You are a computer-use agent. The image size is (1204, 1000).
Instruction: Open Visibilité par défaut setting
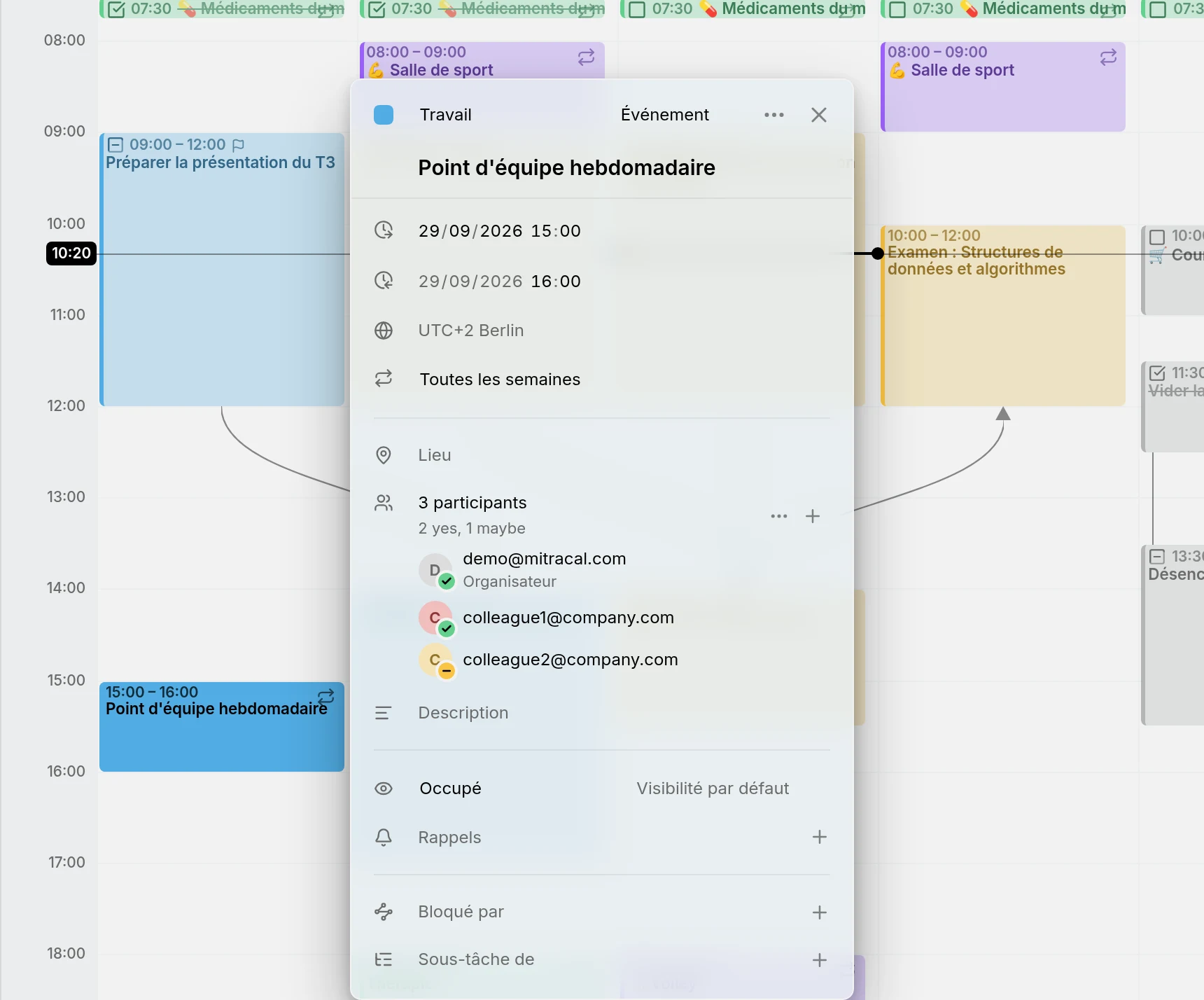(713, 789)
